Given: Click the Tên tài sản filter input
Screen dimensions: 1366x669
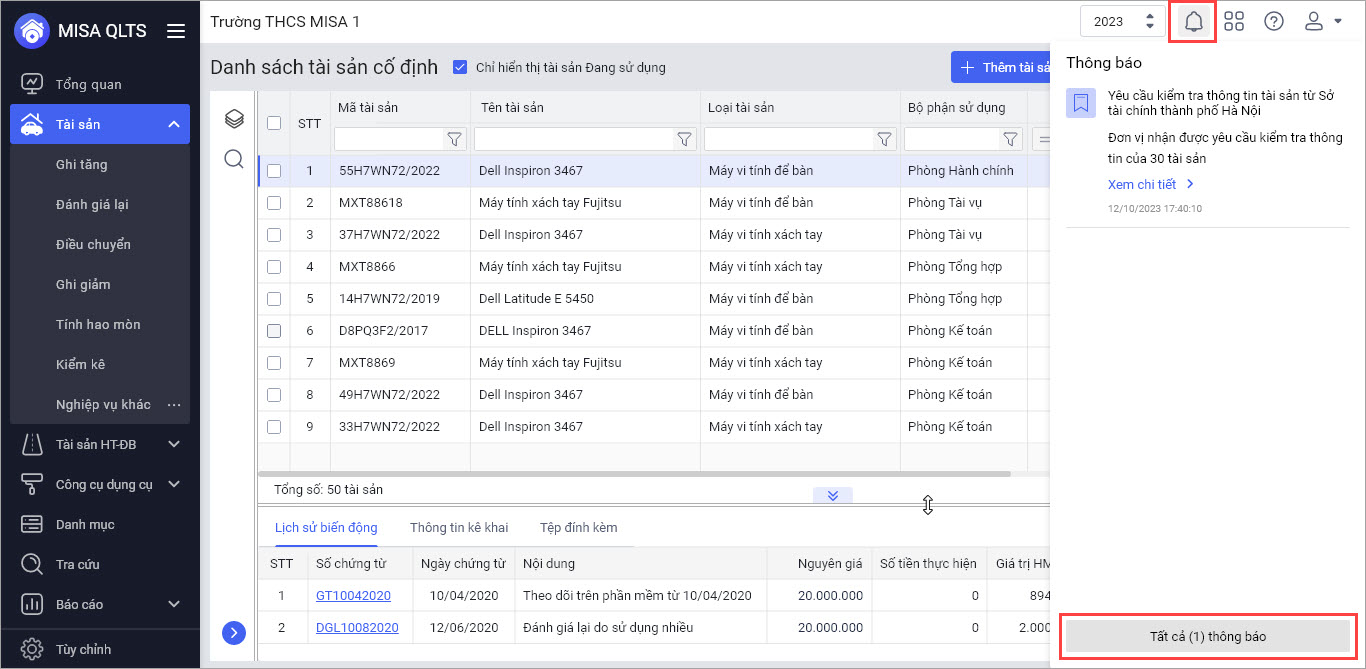Looking at the screenshot, I should 574,139.
